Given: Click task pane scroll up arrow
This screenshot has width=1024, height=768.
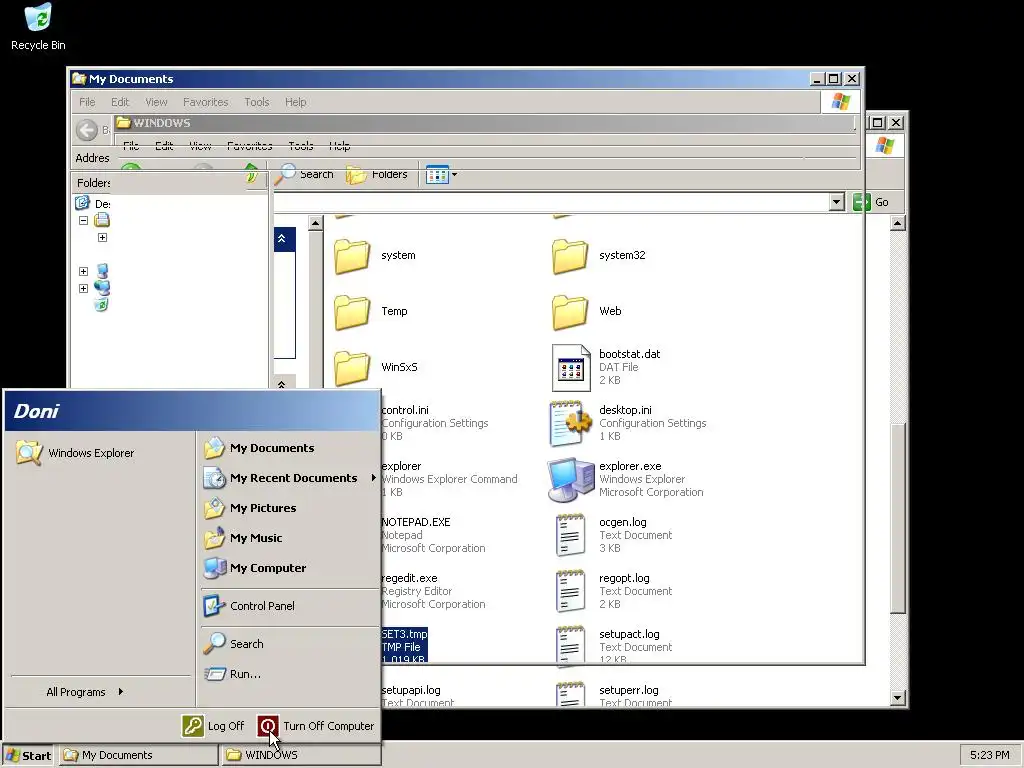Looking at the screenshot, I should coord(315,224).
